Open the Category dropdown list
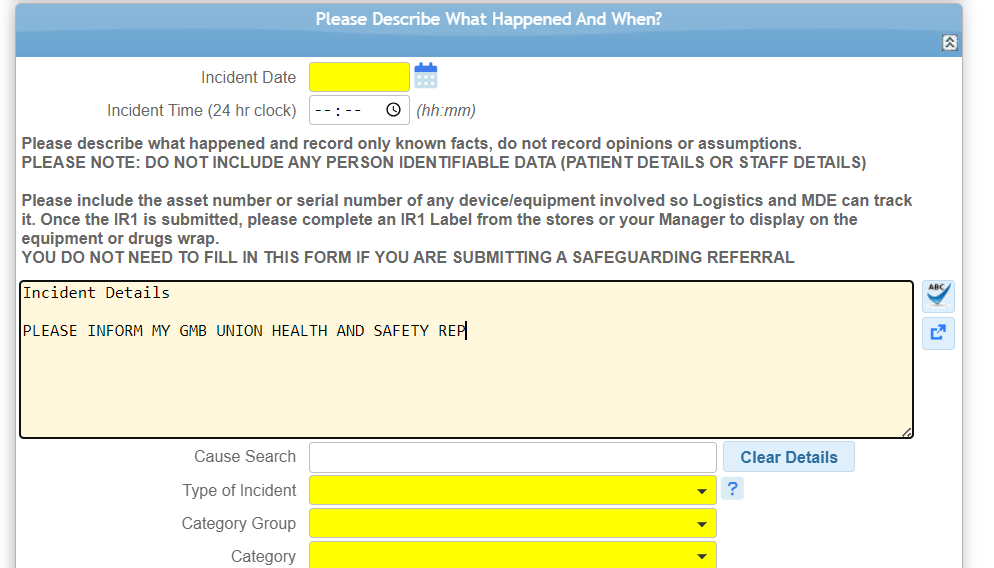The width and height of the screenshot is (994, 568). (512, 555)
